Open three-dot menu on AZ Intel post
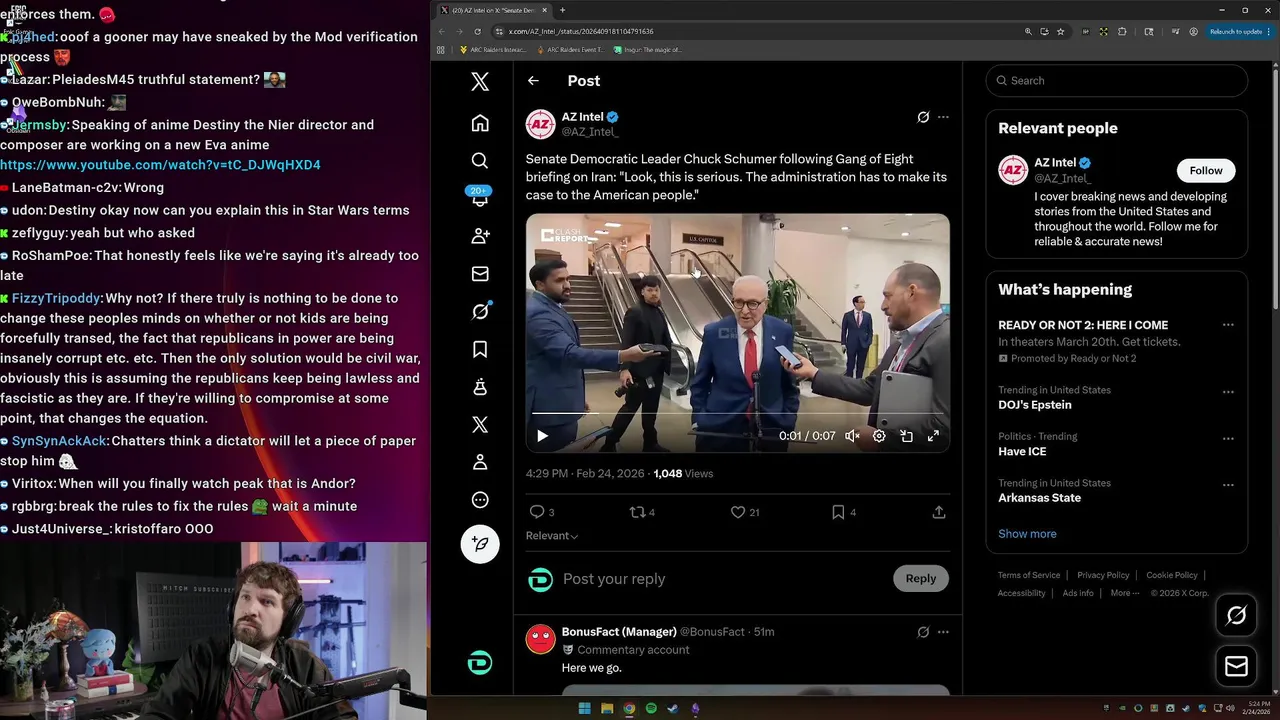 [943, 117]
